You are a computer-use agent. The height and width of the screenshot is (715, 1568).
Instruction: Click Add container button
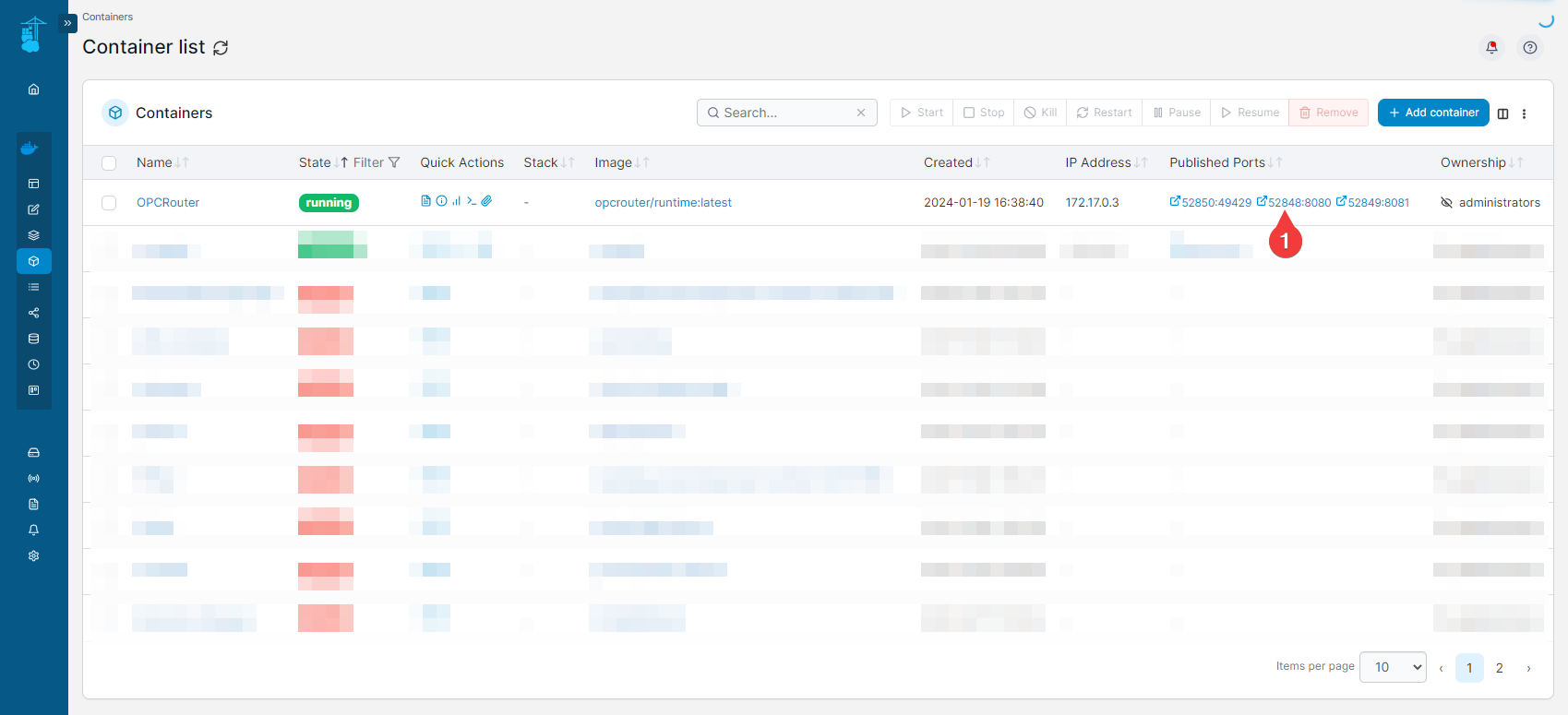click(x=1432, y=113)
